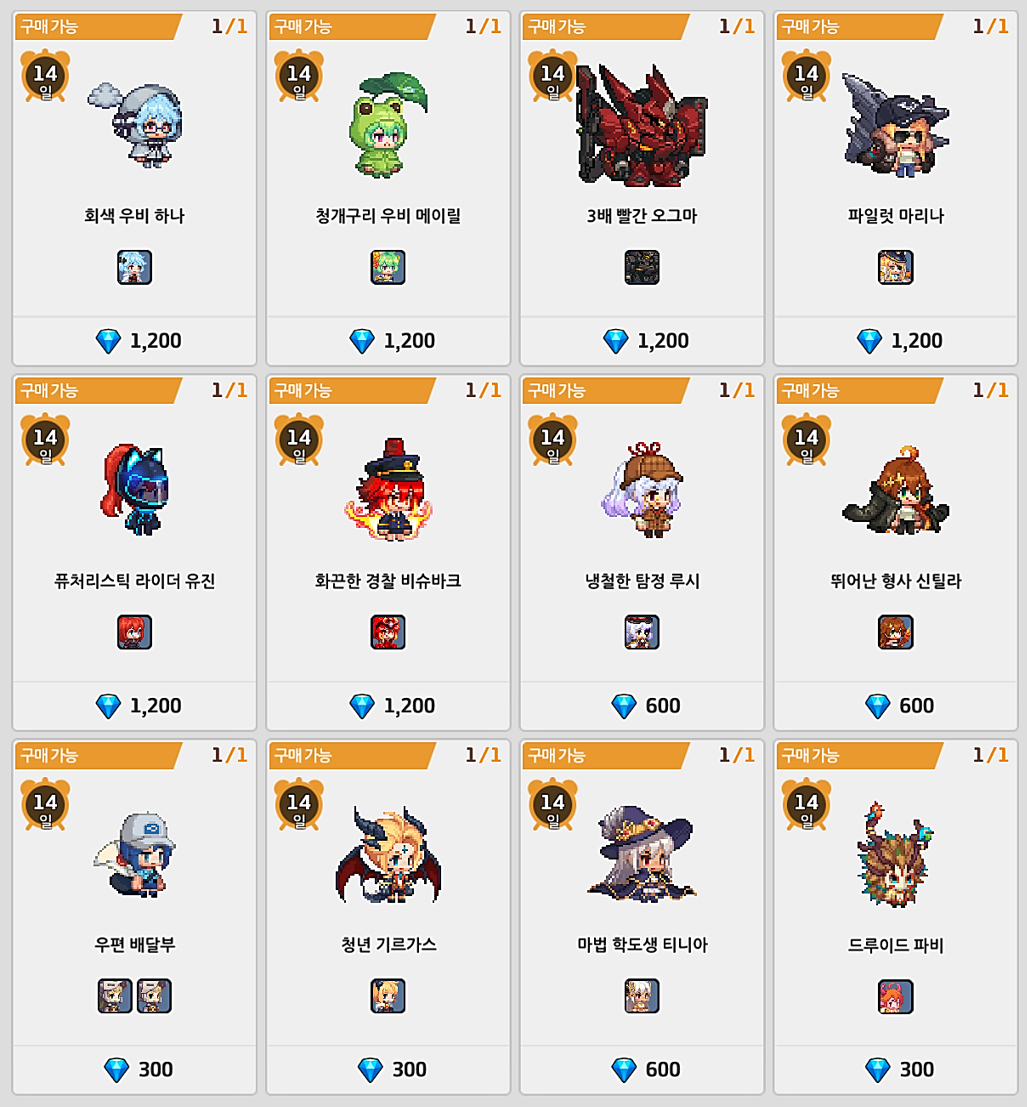Click the blonde portrait icon under 청년 기르가스
The image size is (1027, 1107).
(388, 996)
